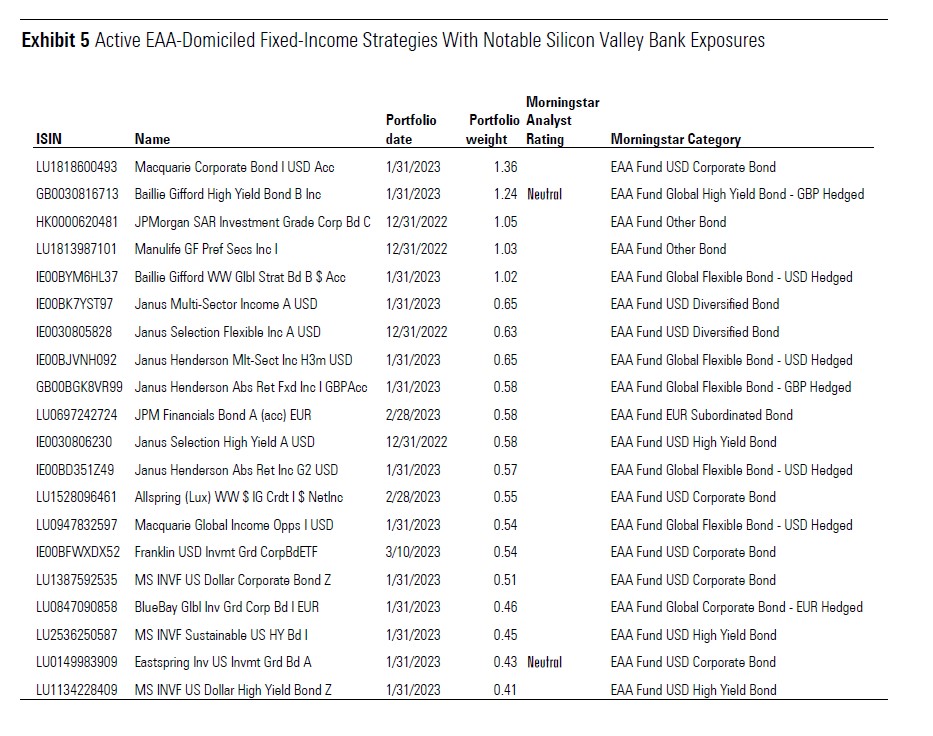The image size is (933, 736).
Task: Select Macquarie Corporate Bond I USD Acc
Action: point(234,167)
